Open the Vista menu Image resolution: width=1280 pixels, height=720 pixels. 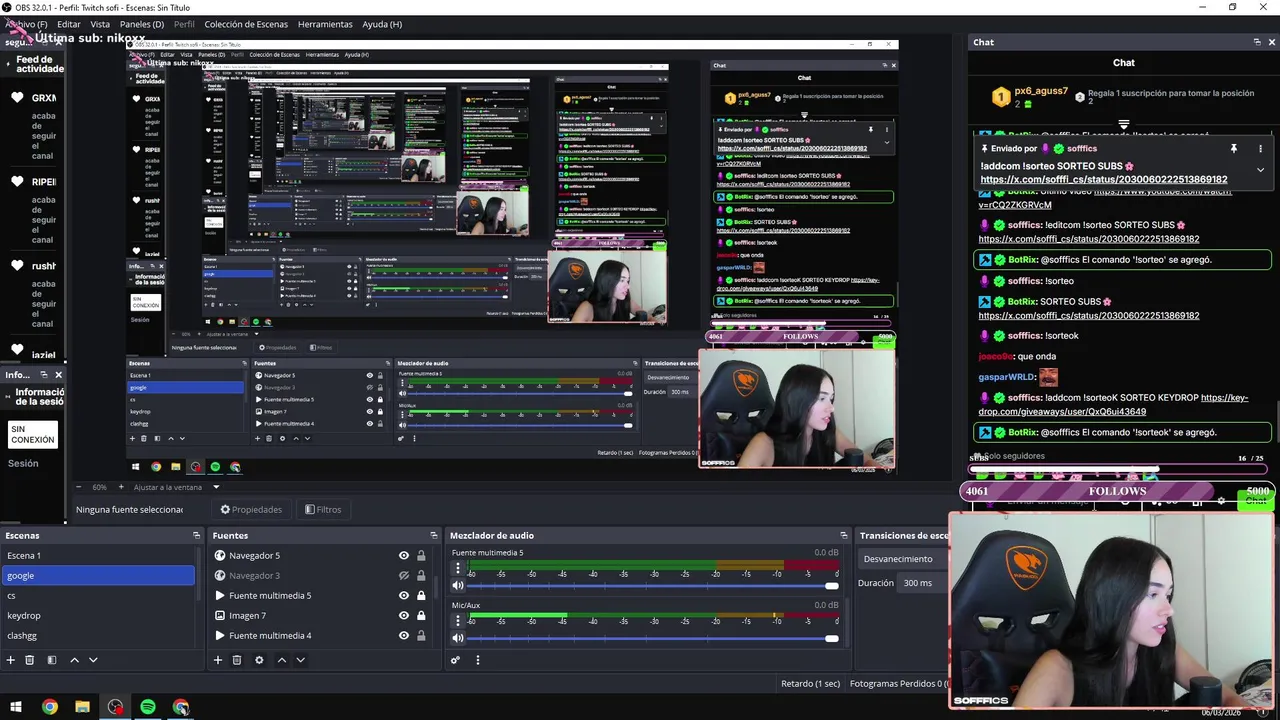(100, 24)
